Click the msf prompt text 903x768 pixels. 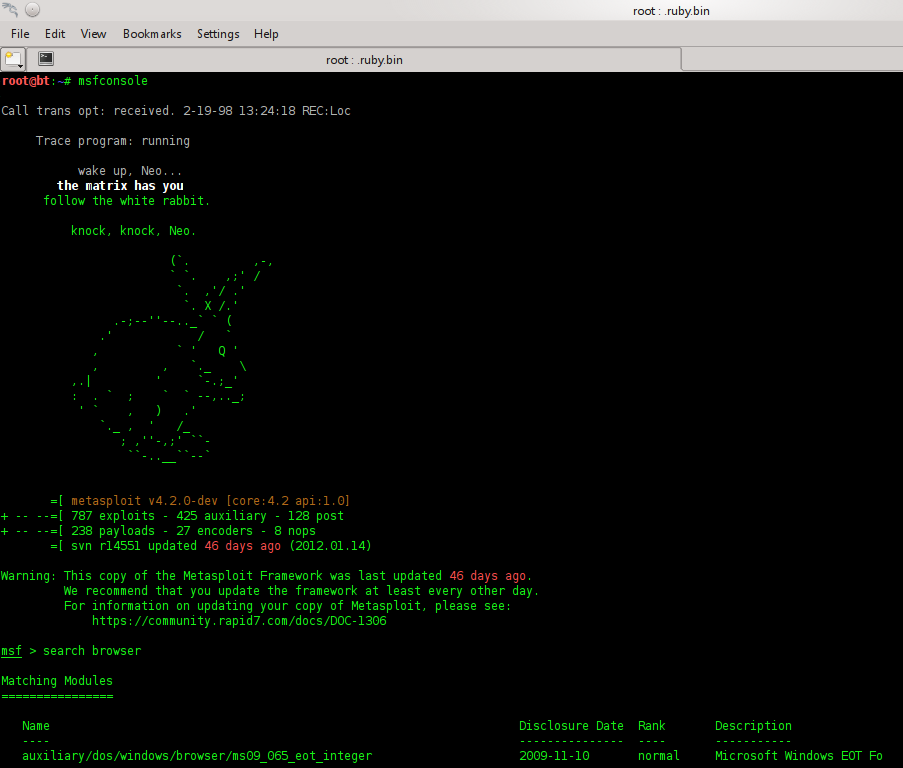tap(11, 650)
